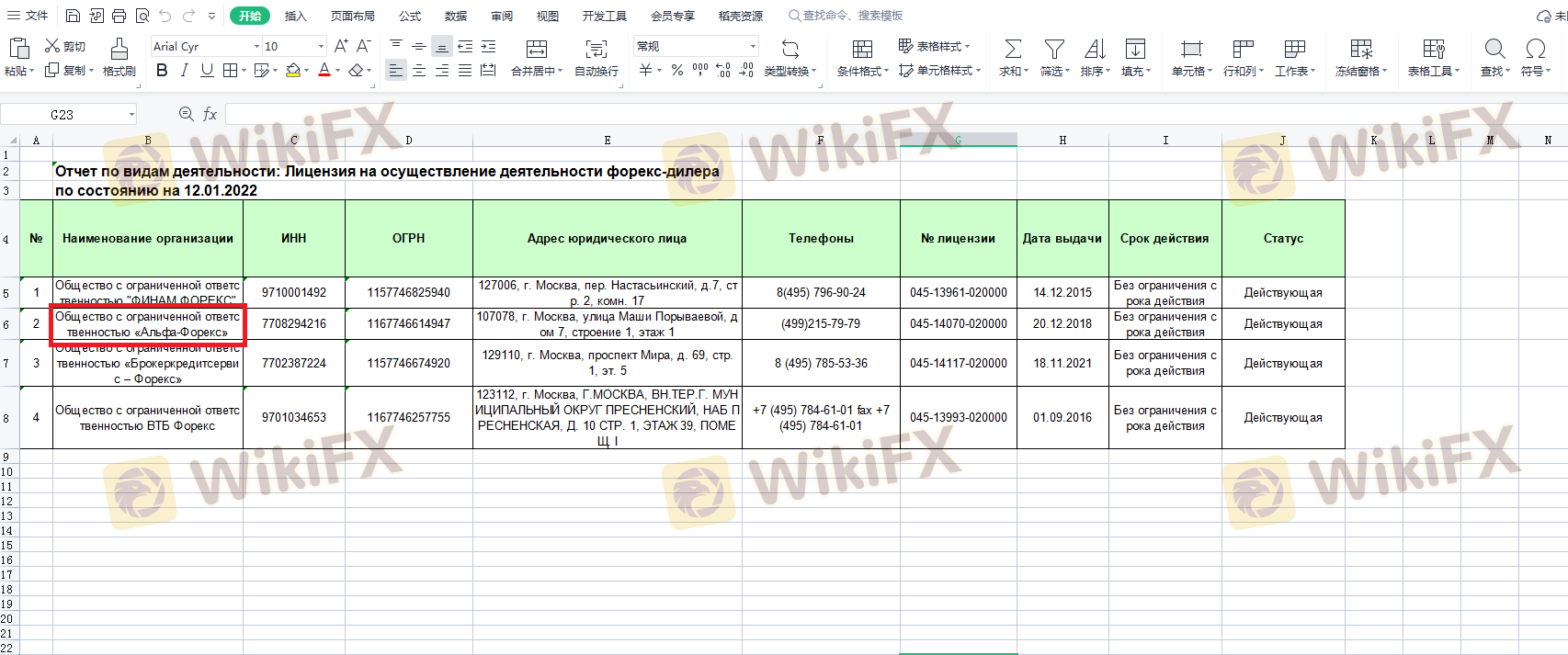Open Print Preview icon
The width and height of the screenshot is (1568, 655).
point(142,16)
